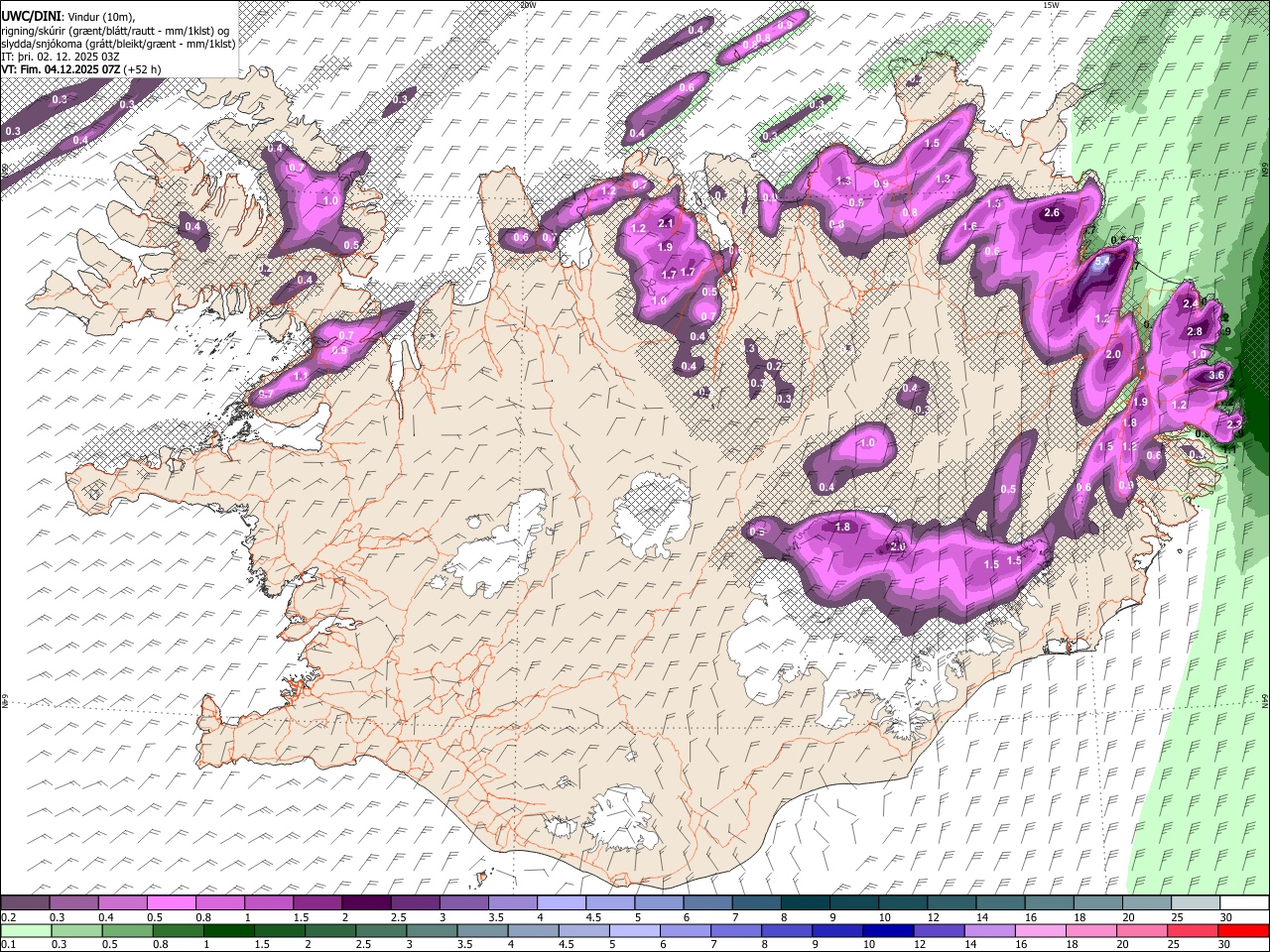Click the 3.6 precipitation value on map

click(1216, 375)
